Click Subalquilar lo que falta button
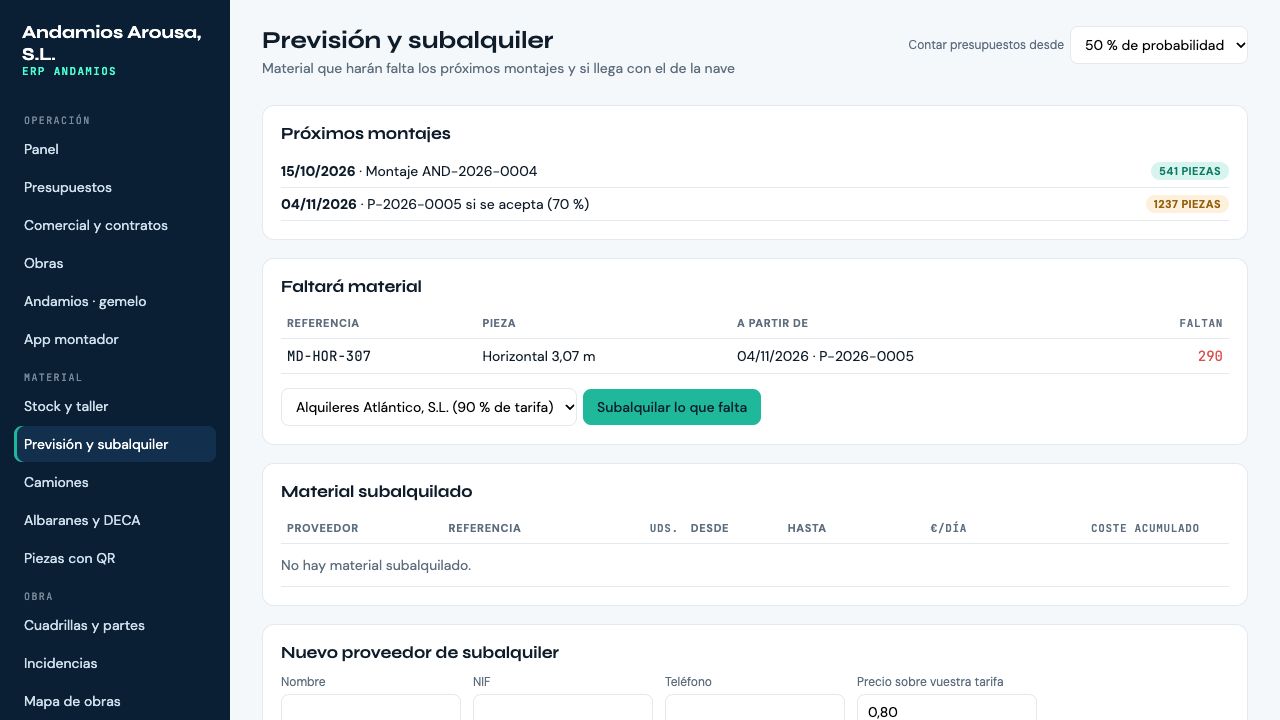The height and width of the screenshot is (720, 1280). tap(672, 407)
